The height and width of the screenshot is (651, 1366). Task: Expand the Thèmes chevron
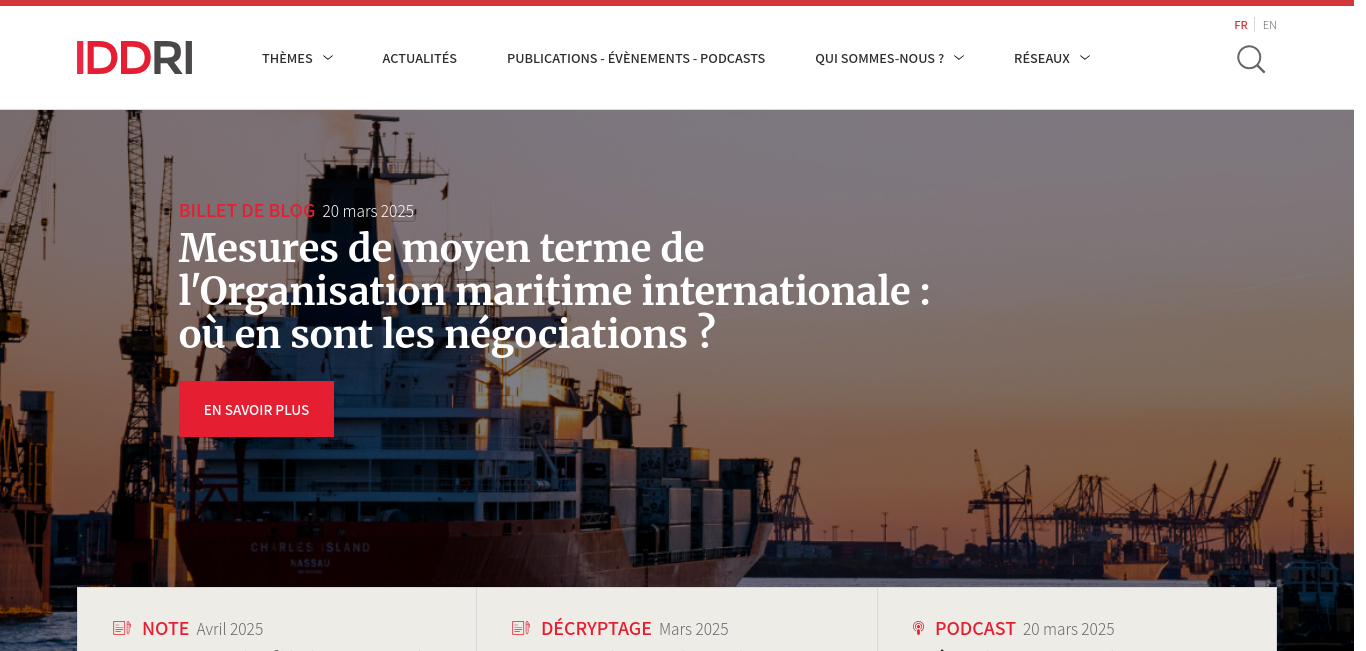328,58
